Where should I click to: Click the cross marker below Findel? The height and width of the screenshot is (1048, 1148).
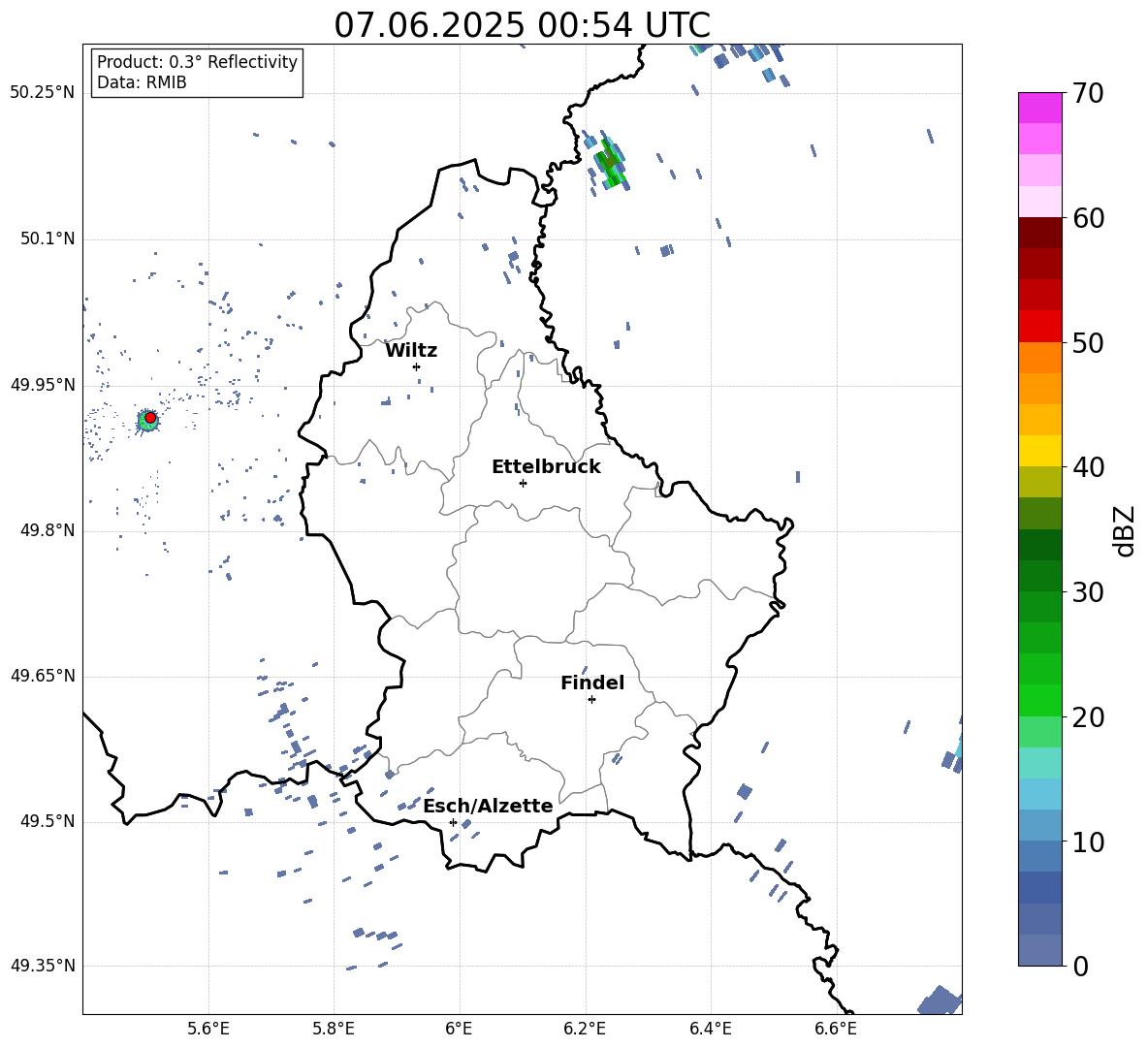[591, 700]
